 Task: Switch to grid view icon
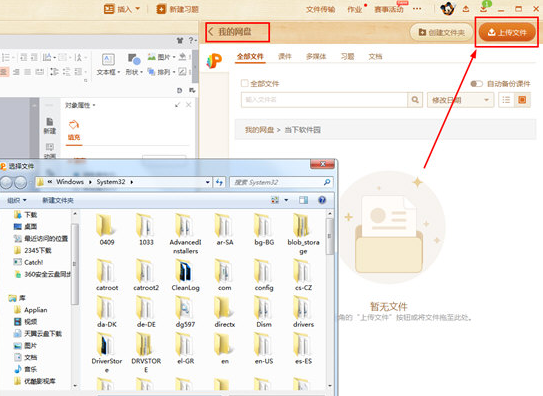522,100
